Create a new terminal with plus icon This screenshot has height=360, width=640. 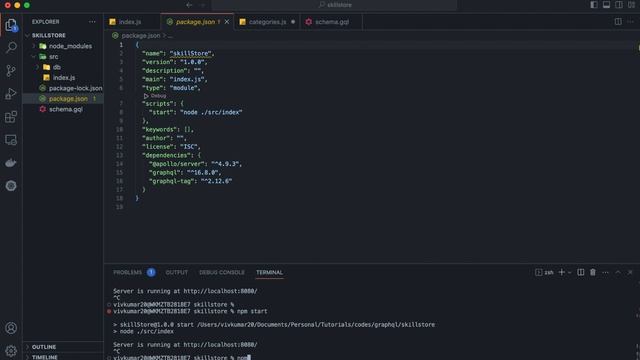click(562, 272)
